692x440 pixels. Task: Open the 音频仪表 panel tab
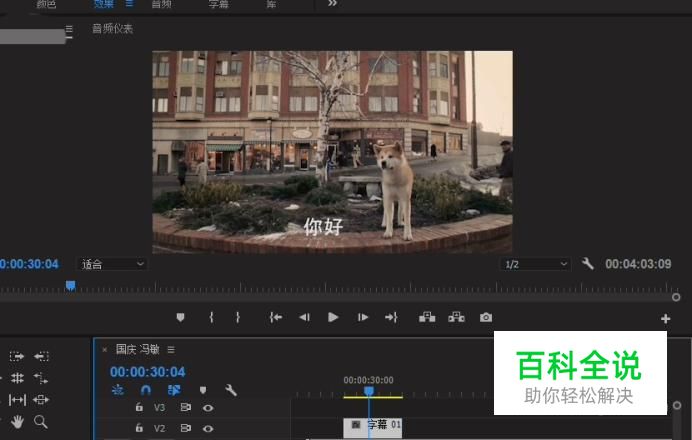tap(113, 29)
